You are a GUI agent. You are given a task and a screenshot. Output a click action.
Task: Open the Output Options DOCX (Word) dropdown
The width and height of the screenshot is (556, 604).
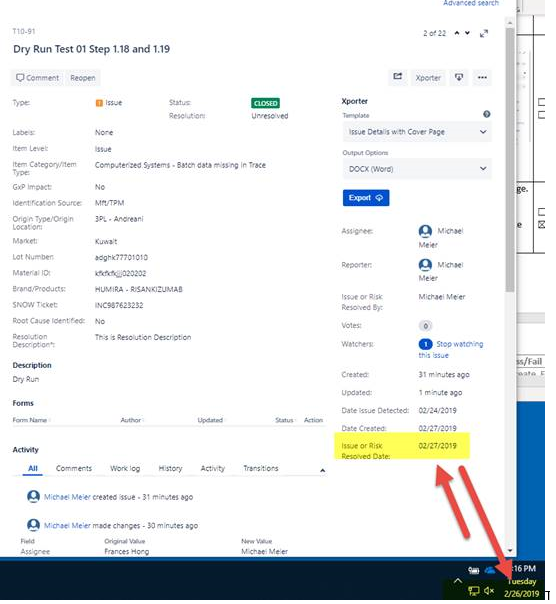[417, 169]
